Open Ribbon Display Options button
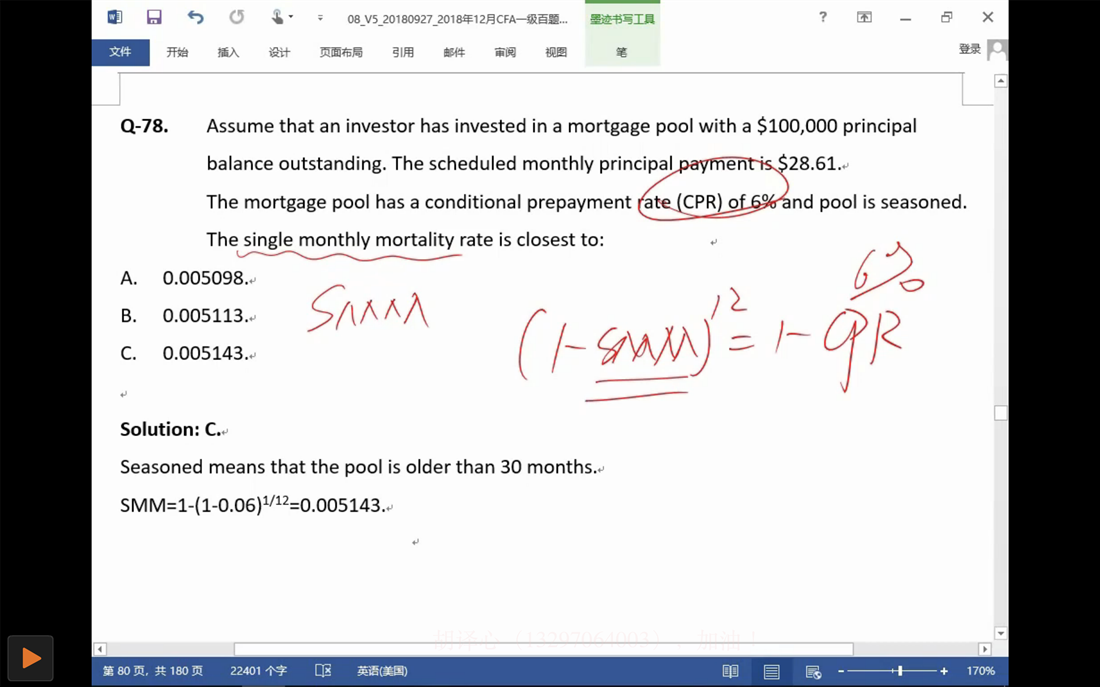Image resolution: width=1100 pixels, height=687 pixels. [x=864, y=18]
